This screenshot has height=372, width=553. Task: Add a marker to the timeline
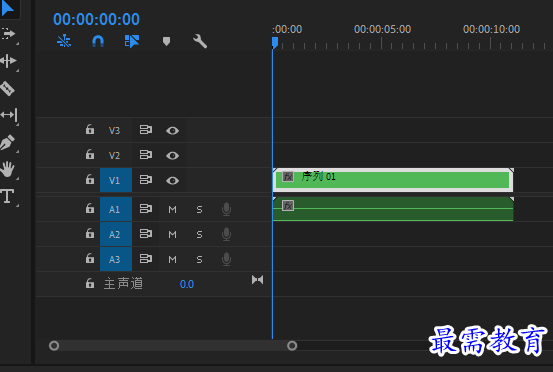click(166, 41)
